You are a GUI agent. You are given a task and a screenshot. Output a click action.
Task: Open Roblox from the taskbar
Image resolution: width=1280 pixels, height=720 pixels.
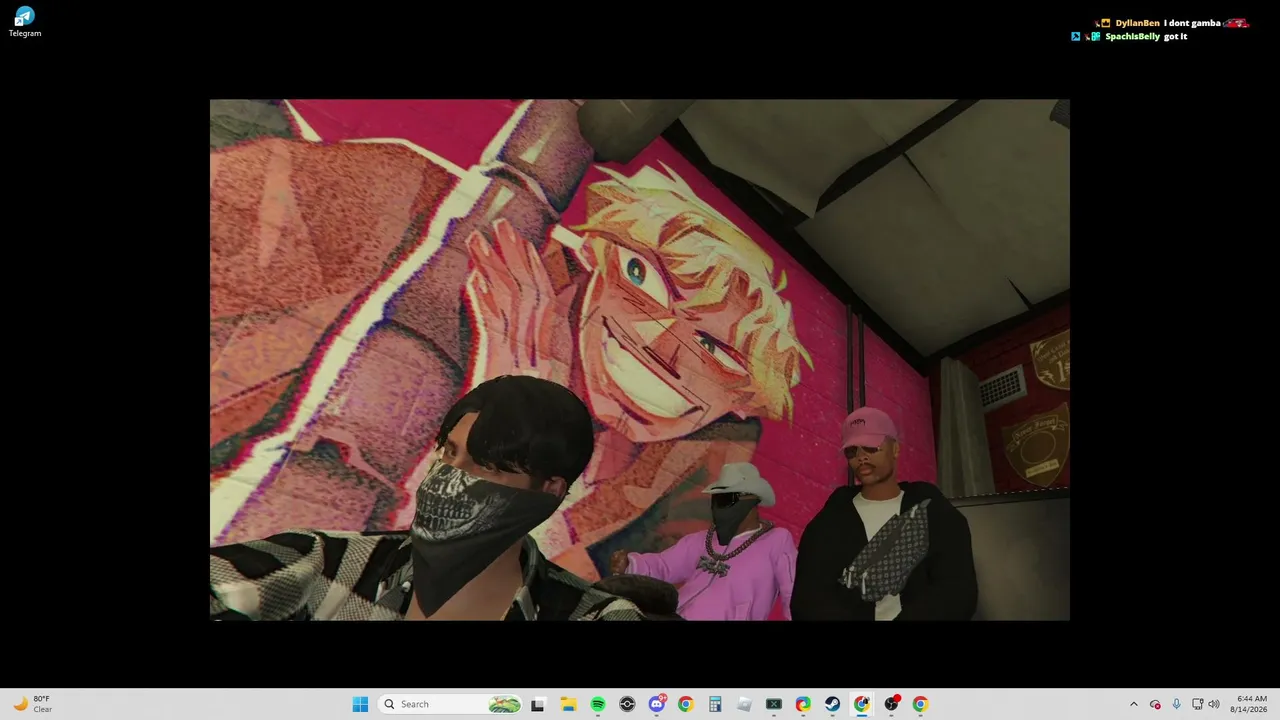click(744, 704)
